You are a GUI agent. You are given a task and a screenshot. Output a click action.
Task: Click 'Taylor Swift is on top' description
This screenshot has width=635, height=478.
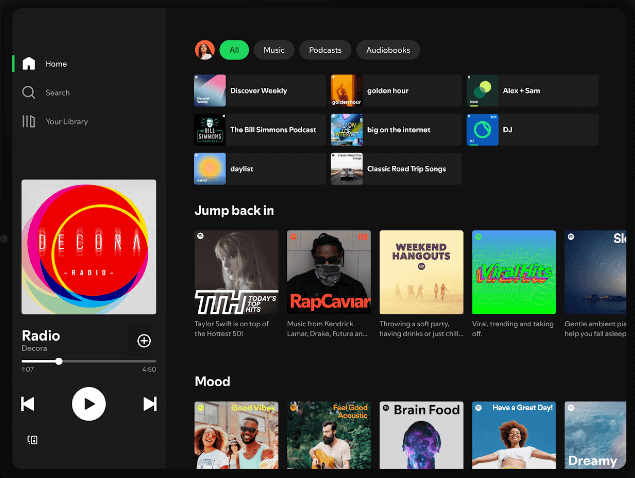pyautogui.click(x=231, y=329)
